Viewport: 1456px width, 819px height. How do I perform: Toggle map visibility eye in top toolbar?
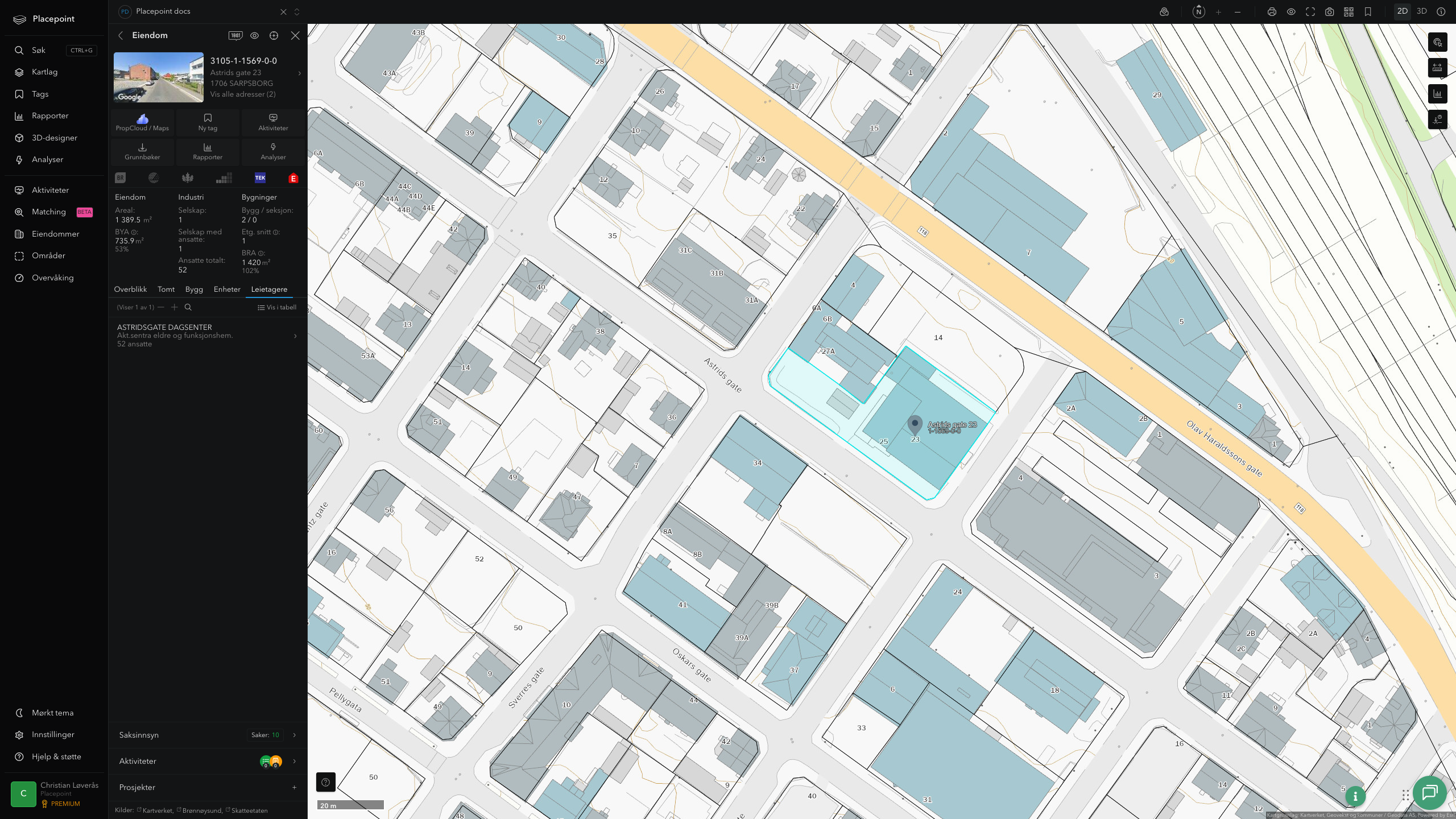(1291, 11)
